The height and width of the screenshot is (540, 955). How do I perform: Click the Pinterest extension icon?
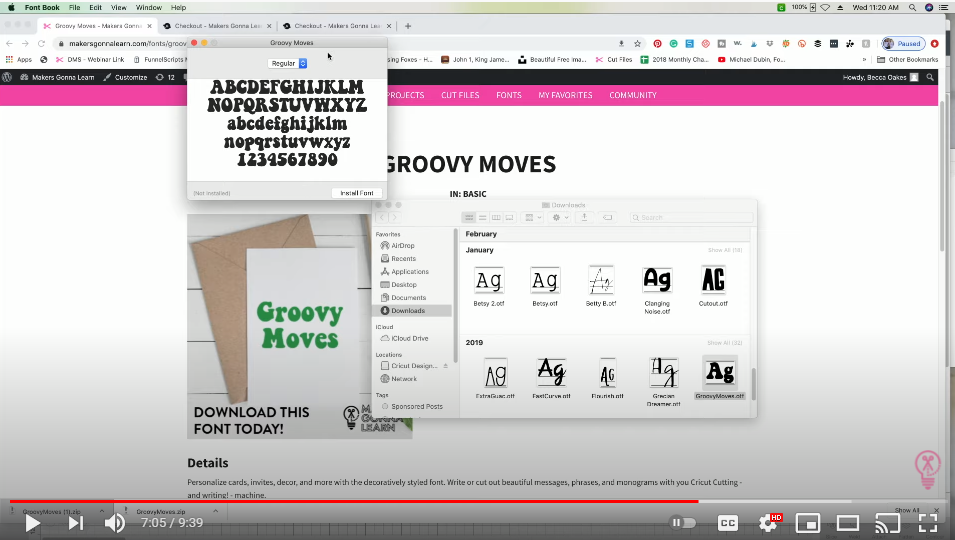657,44
